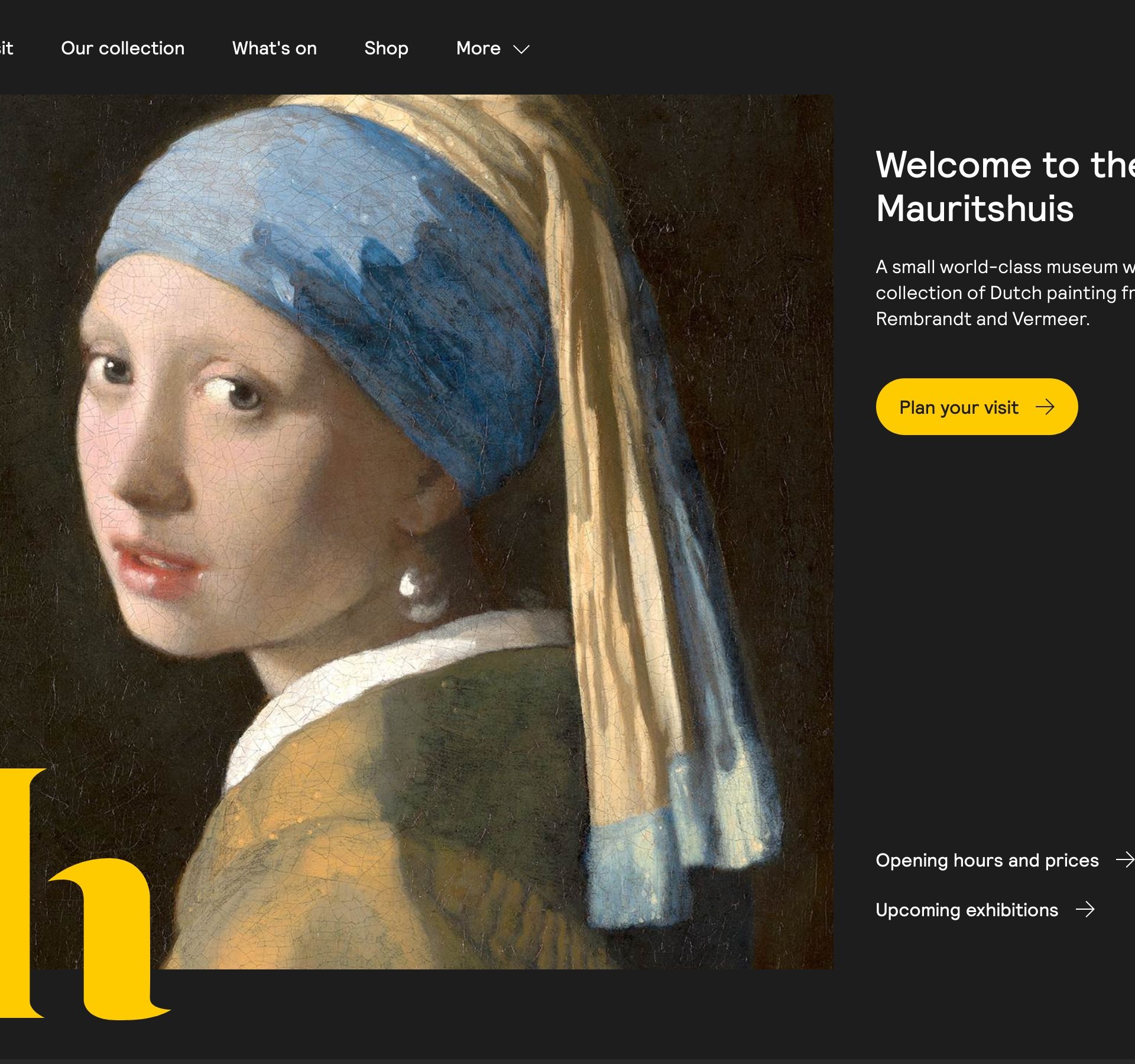The height and width of the screenshot is (1064, 1135).
Task: Click the Mauritshuis heading word
Action: (975, 208)
